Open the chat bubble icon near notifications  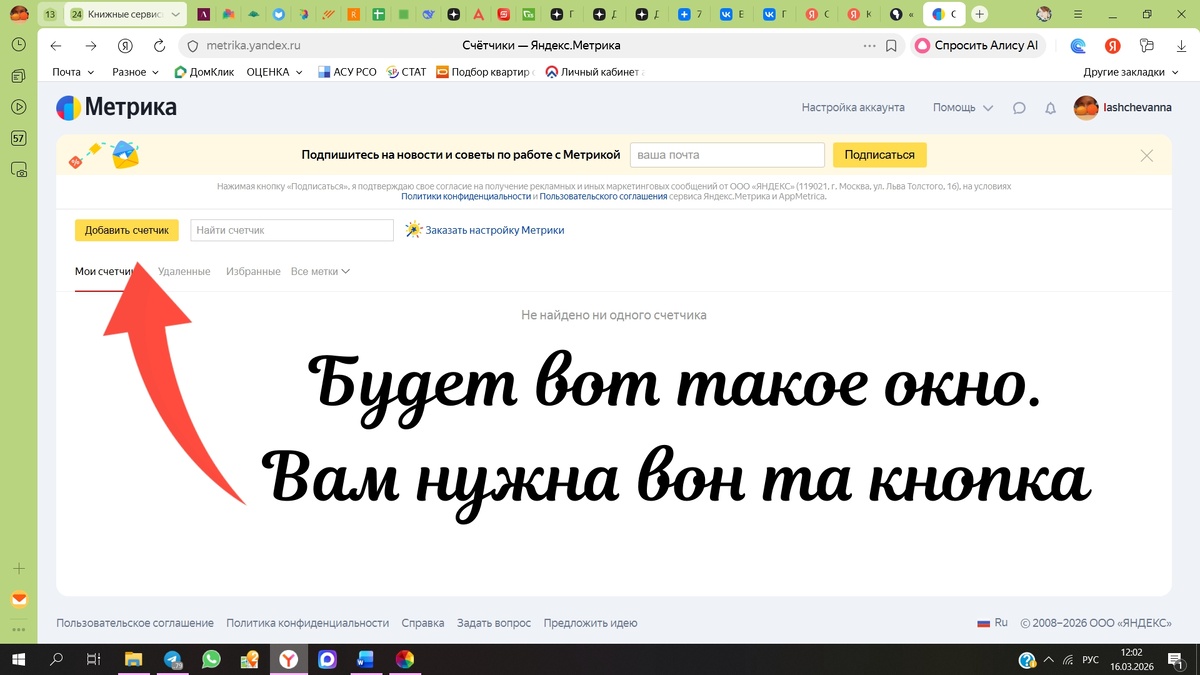[x=1018, y=107]
